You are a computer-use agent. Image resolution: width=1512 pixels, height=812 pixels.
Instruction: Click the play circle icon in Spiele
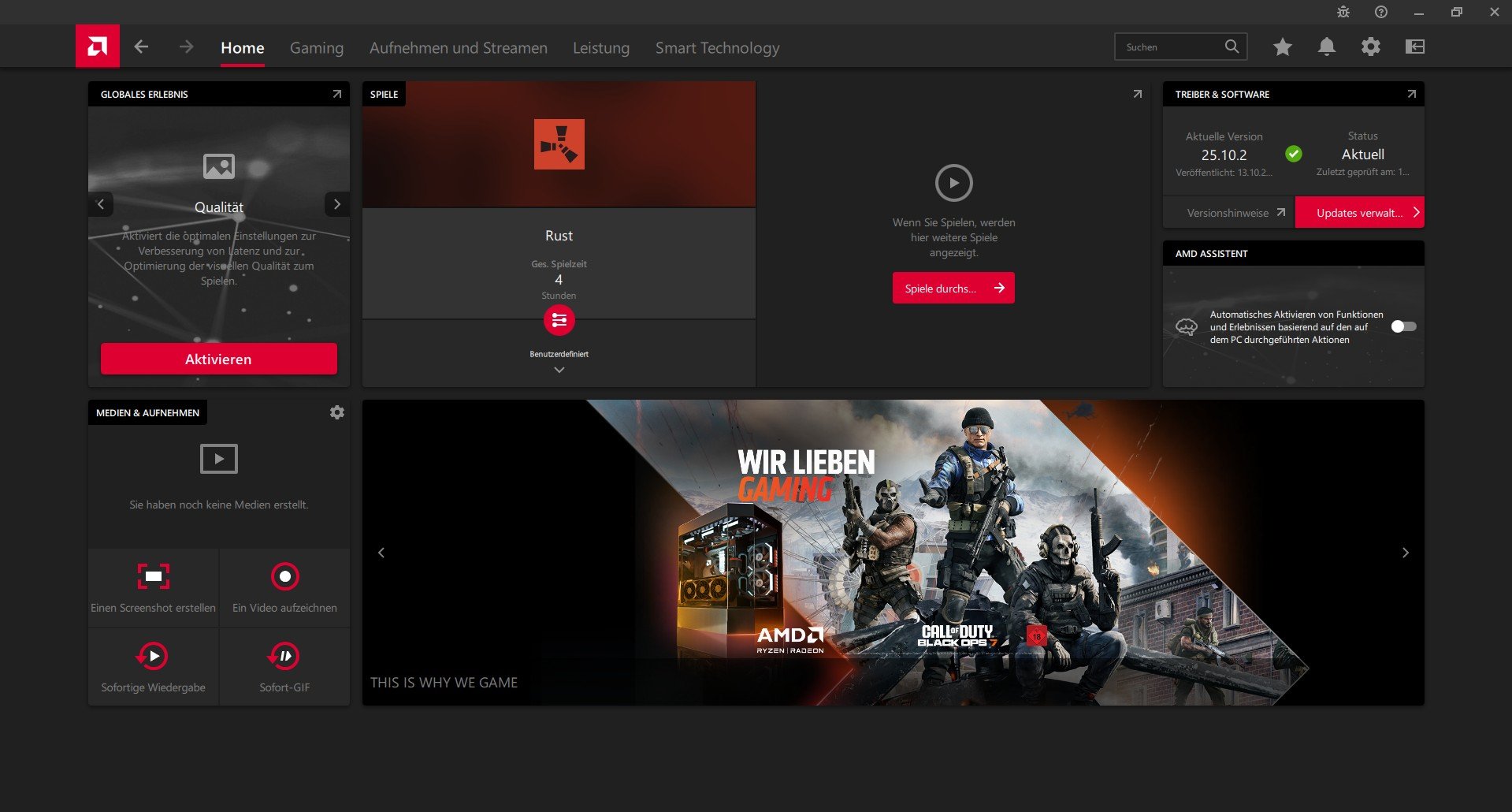954,183
